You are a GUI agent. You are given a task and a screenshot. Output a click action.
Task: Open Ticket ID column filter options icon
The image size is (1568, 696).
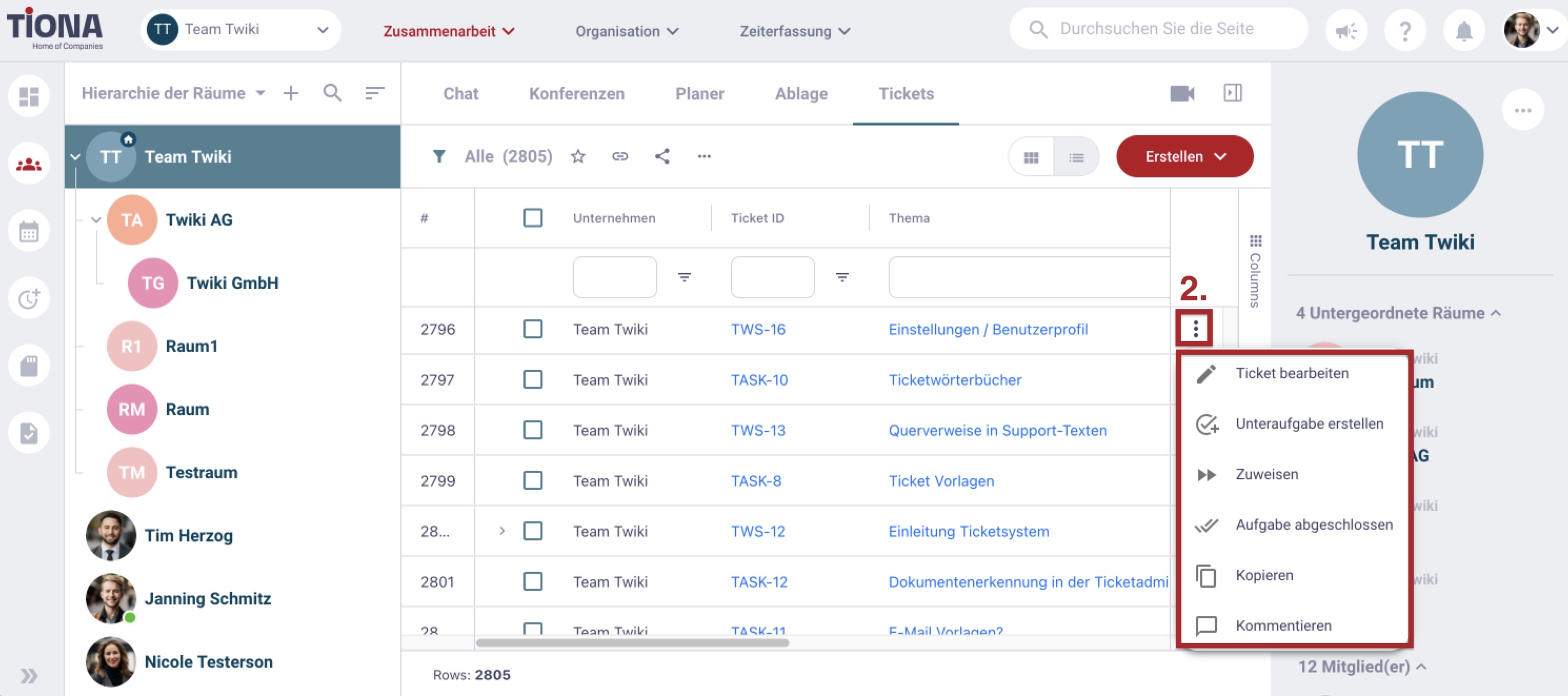(842, 277)
